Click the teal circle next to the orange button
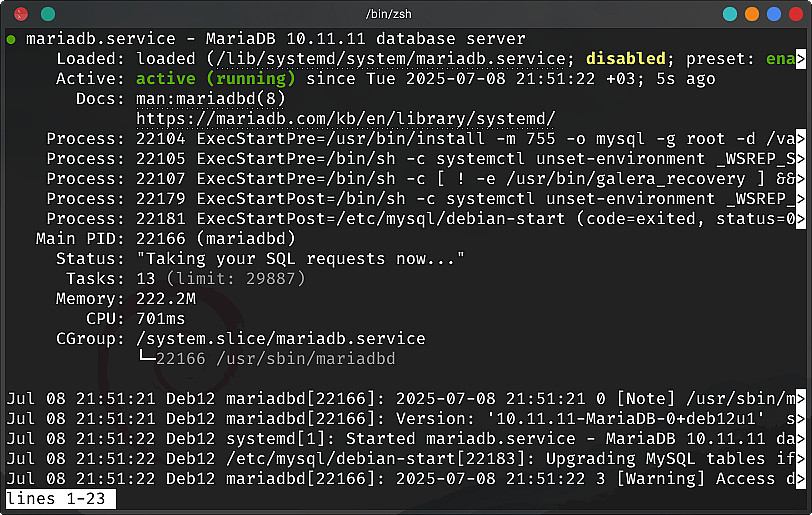812x515 pixels. (730, 14)
